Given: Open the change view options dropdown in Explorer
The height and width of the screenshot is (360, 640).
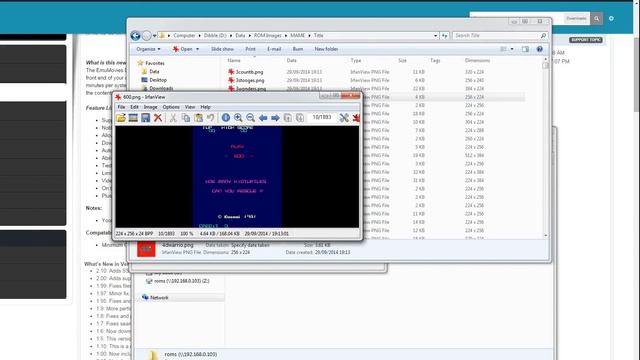Looking at the screenshot, I should click(512, 49).
